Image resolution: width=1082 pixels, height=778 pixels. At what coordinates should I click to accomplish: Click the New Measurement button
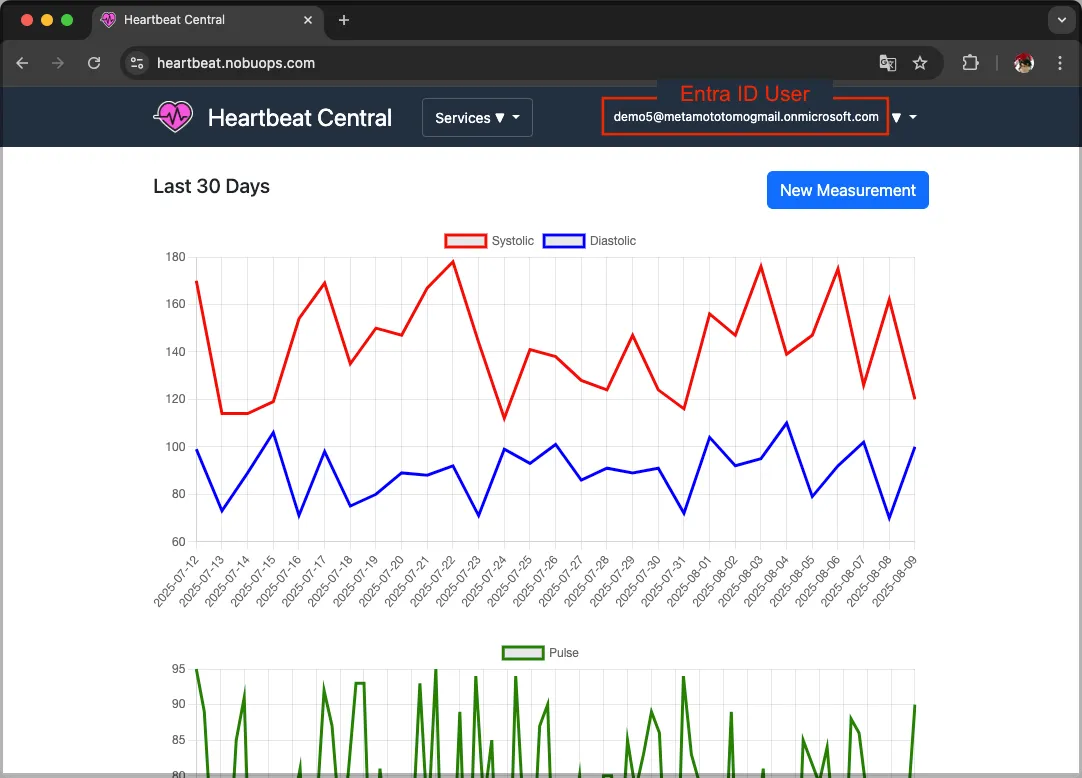coord(847,190)
